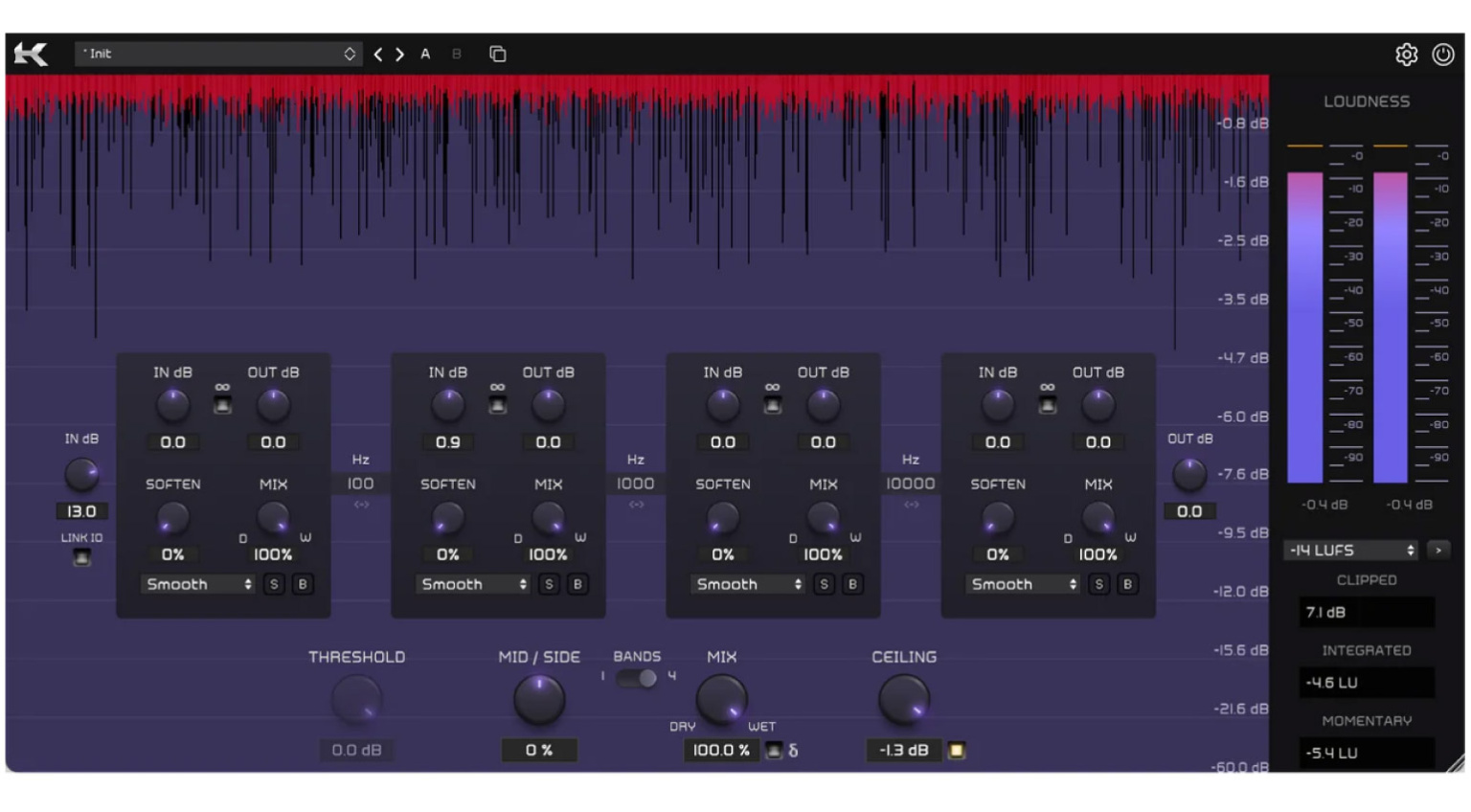Solo the second band with its S button
The image size is (1471, 812).
pos(548,584)
